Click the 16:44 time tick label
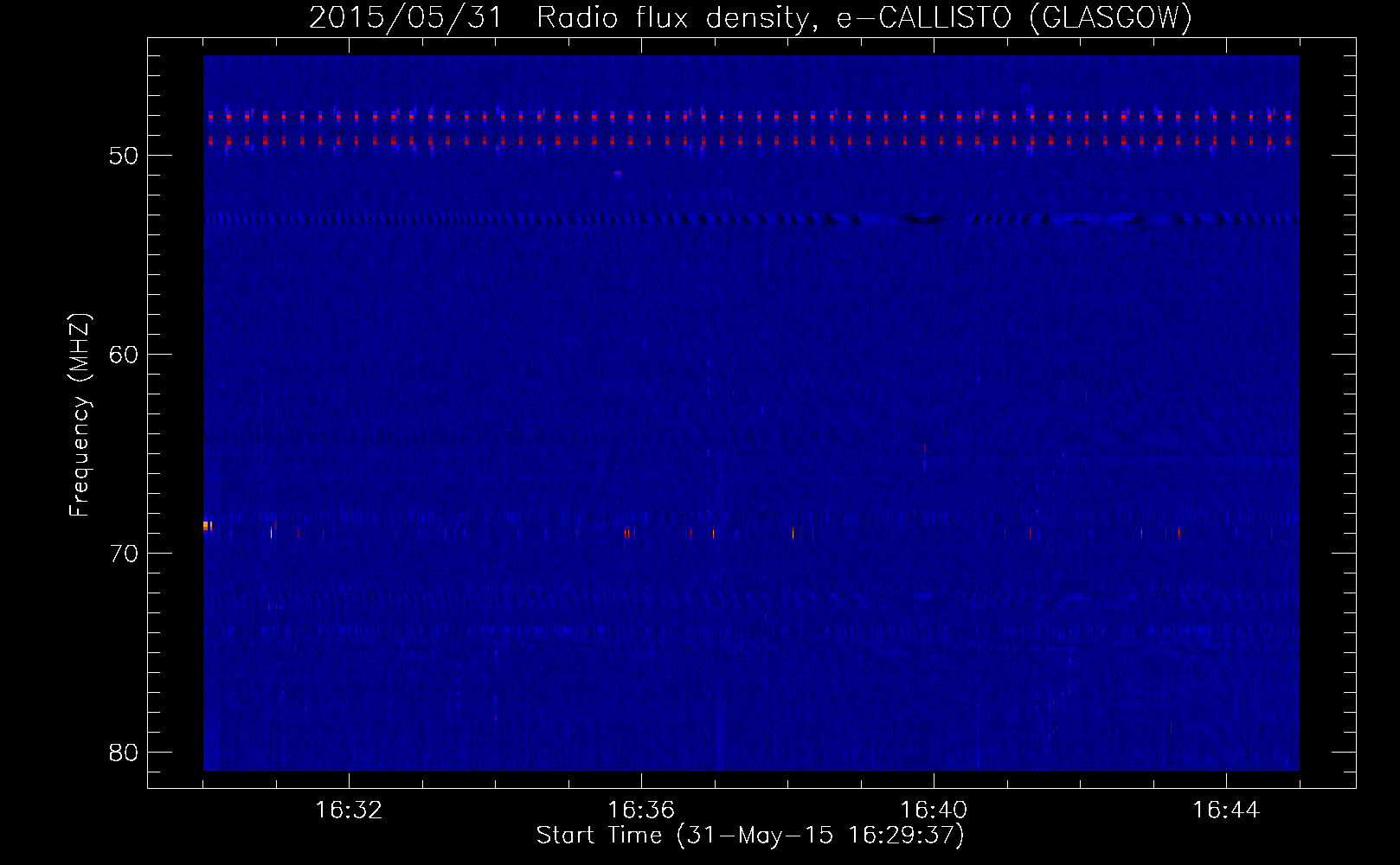Viewport: 1400px width, 865px height. 1226,811
